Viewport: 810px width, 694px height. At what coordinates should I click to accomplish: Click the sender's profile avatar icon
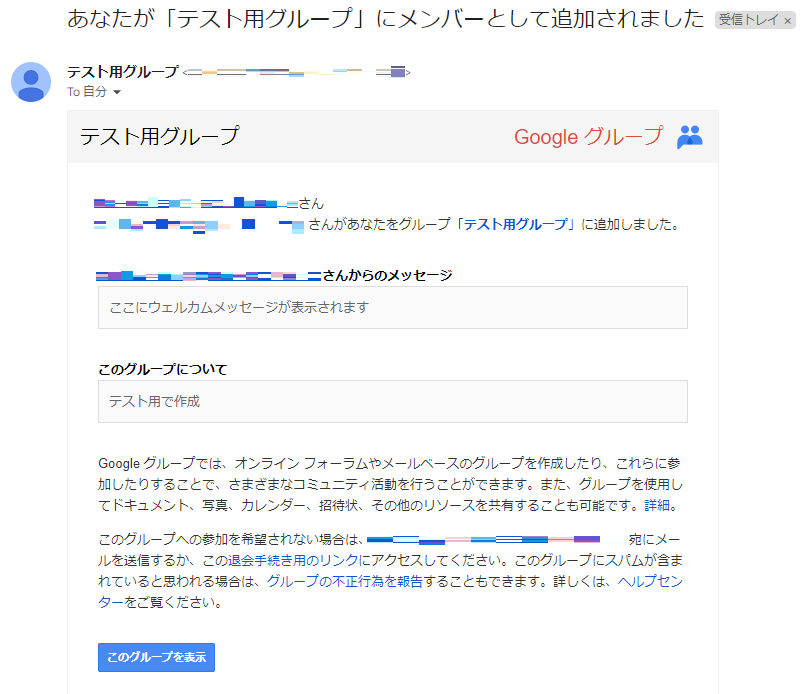point(31,81)
